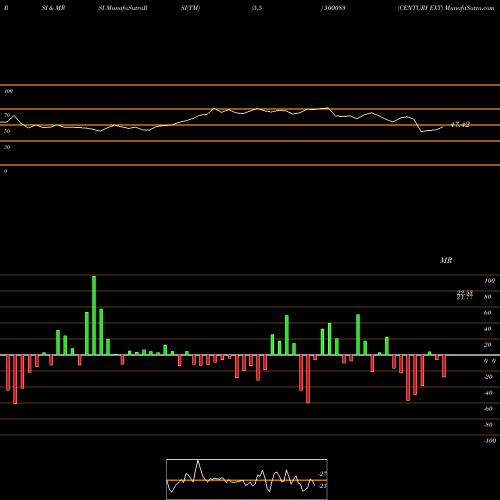
Task: Click the 0 label on the left RSI axis
Action: [x=5, y=171]
